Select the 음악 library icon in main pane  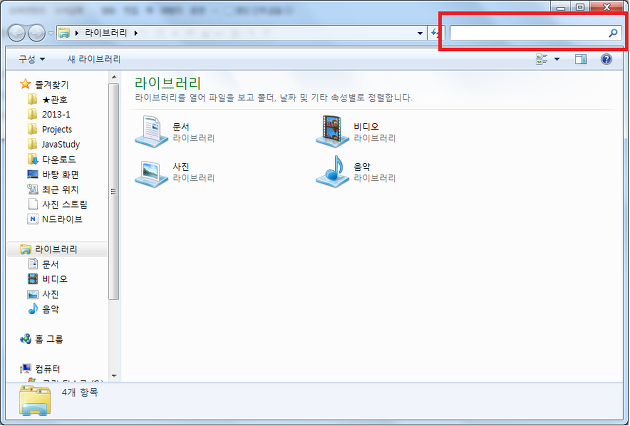[332, 172]
